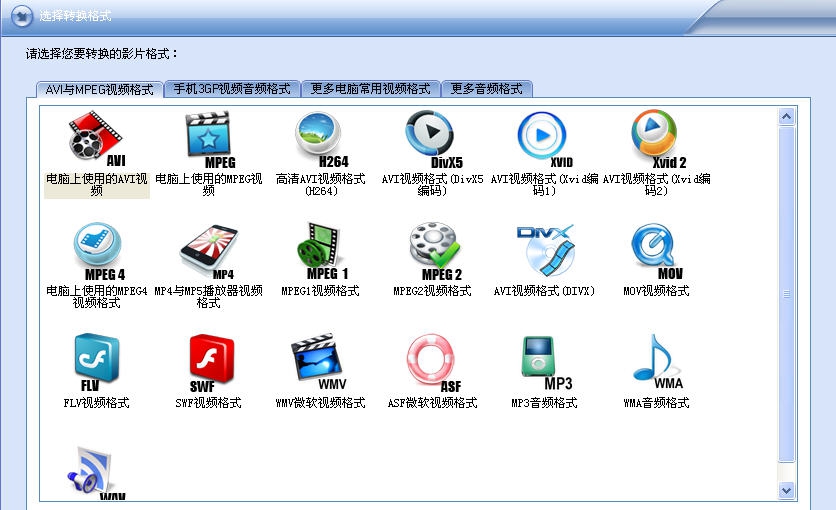Select the MP4 phone player icon
The width and height of the screenshot is (836, 510).
[209, 251]
